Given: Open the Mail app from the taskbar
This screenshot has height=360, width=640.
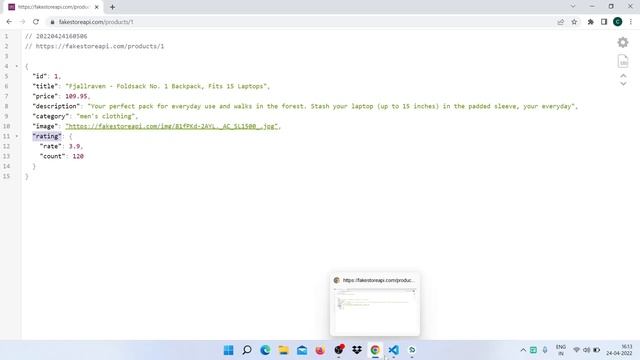Looking at the screenshot, I should [302, 350].
